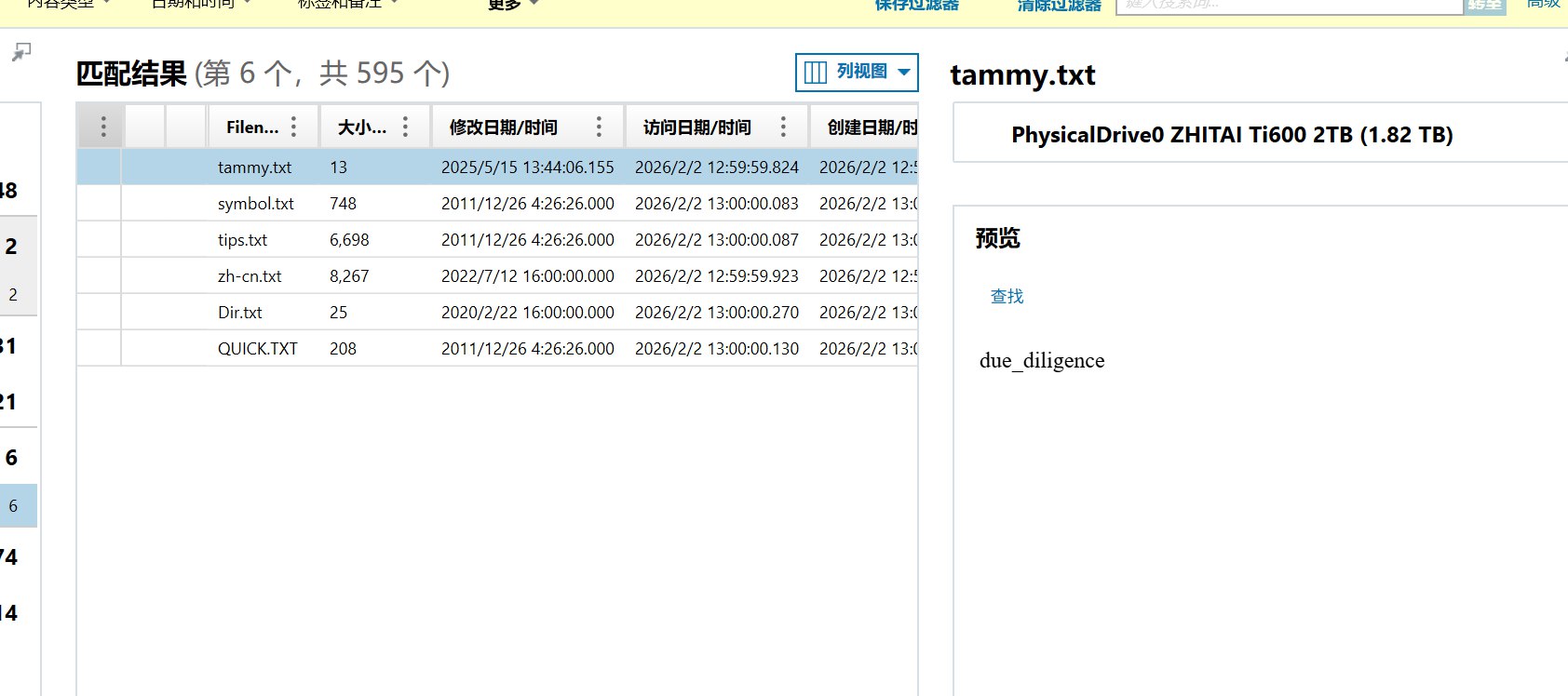
Task: Click 清除过滤器 to clear filters
Action: coord(1059,6)
